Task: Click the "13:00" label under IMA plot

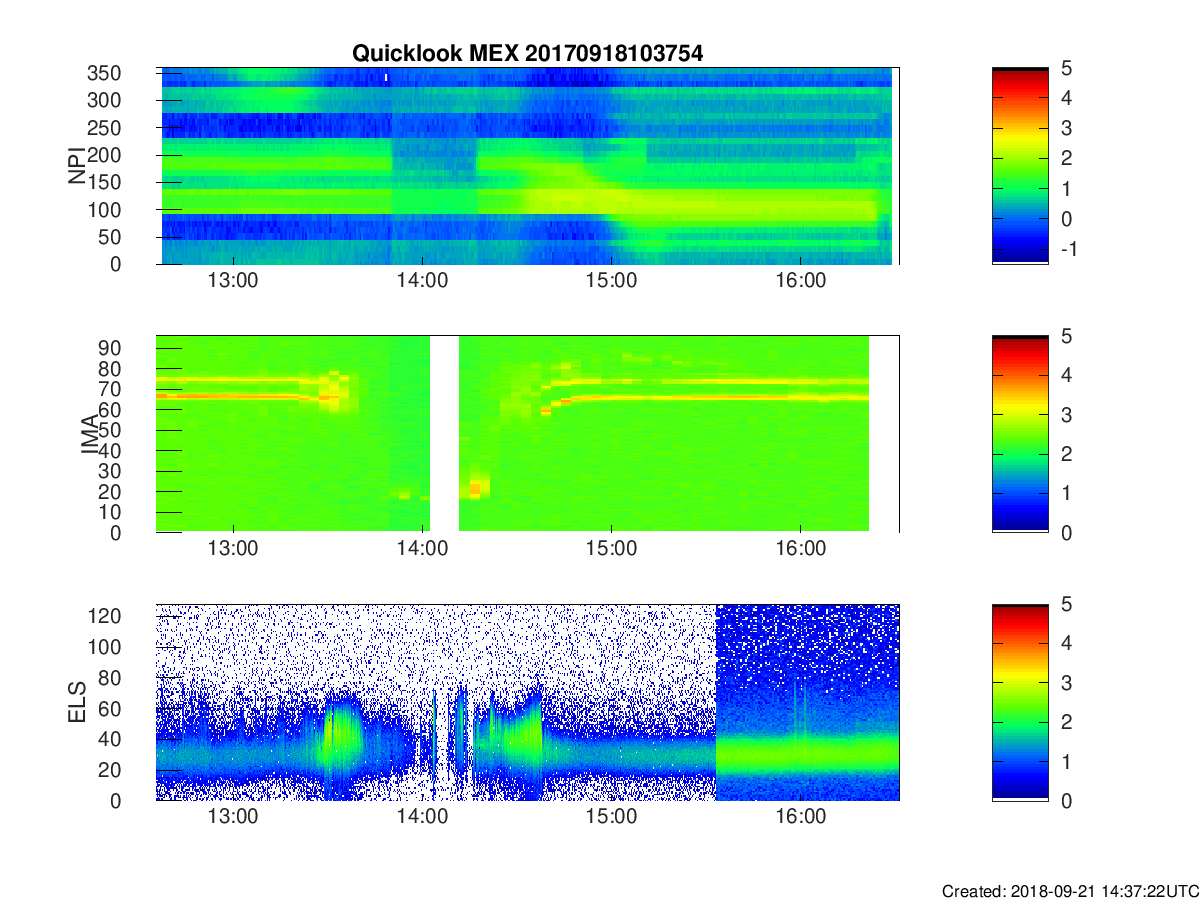Action: pyautogui.click(x=233, y=550)
